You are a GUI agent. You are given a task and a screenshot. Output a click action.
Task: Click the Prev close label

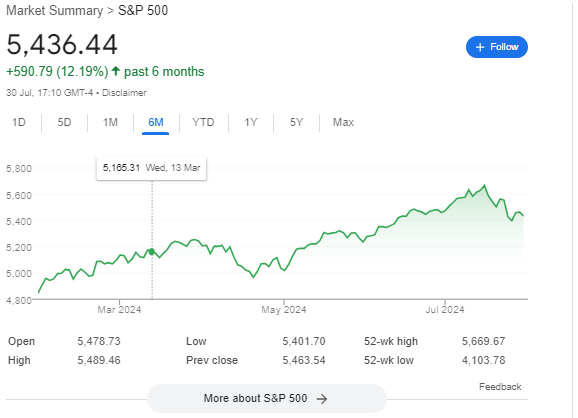coord(212,360)
